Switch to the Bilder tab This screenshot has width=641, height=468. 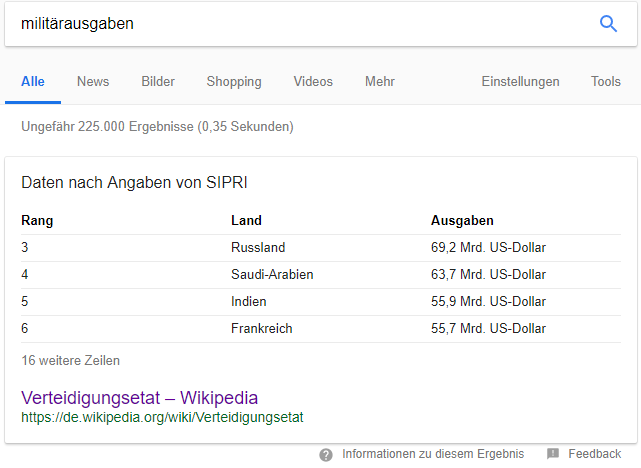point(158,82)
